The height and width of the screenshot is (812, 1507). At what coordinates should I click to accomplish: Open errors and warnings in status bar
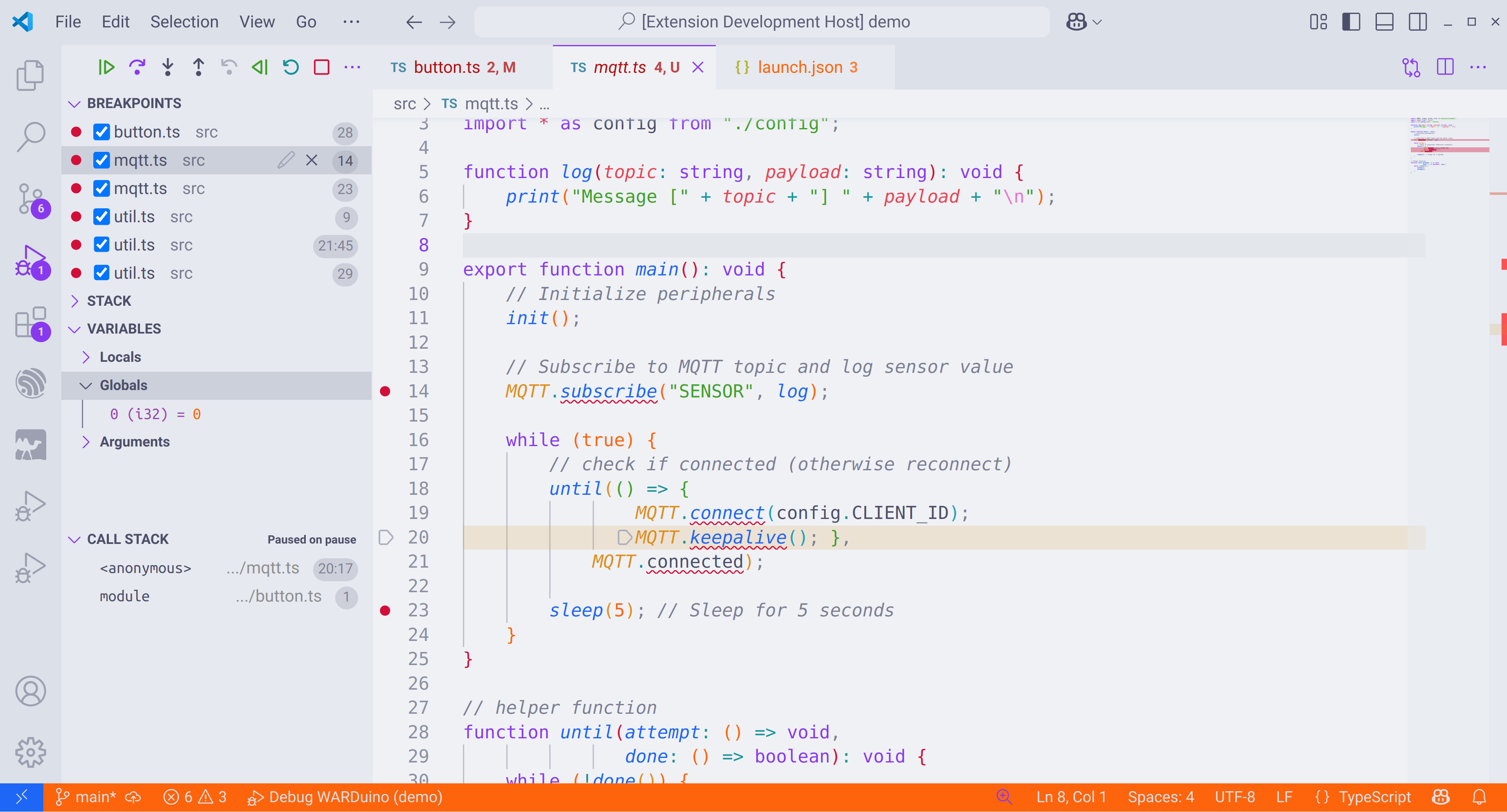coord(195,797)
